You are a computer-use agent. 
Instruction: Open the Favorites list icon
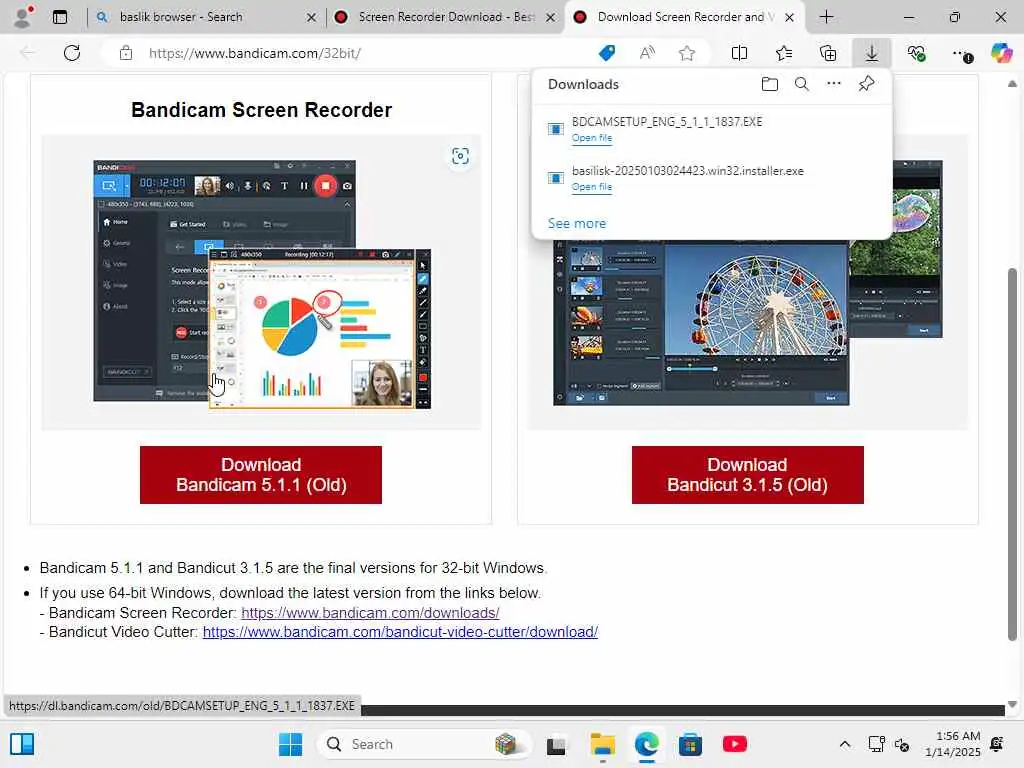click(x=784, y=53)
